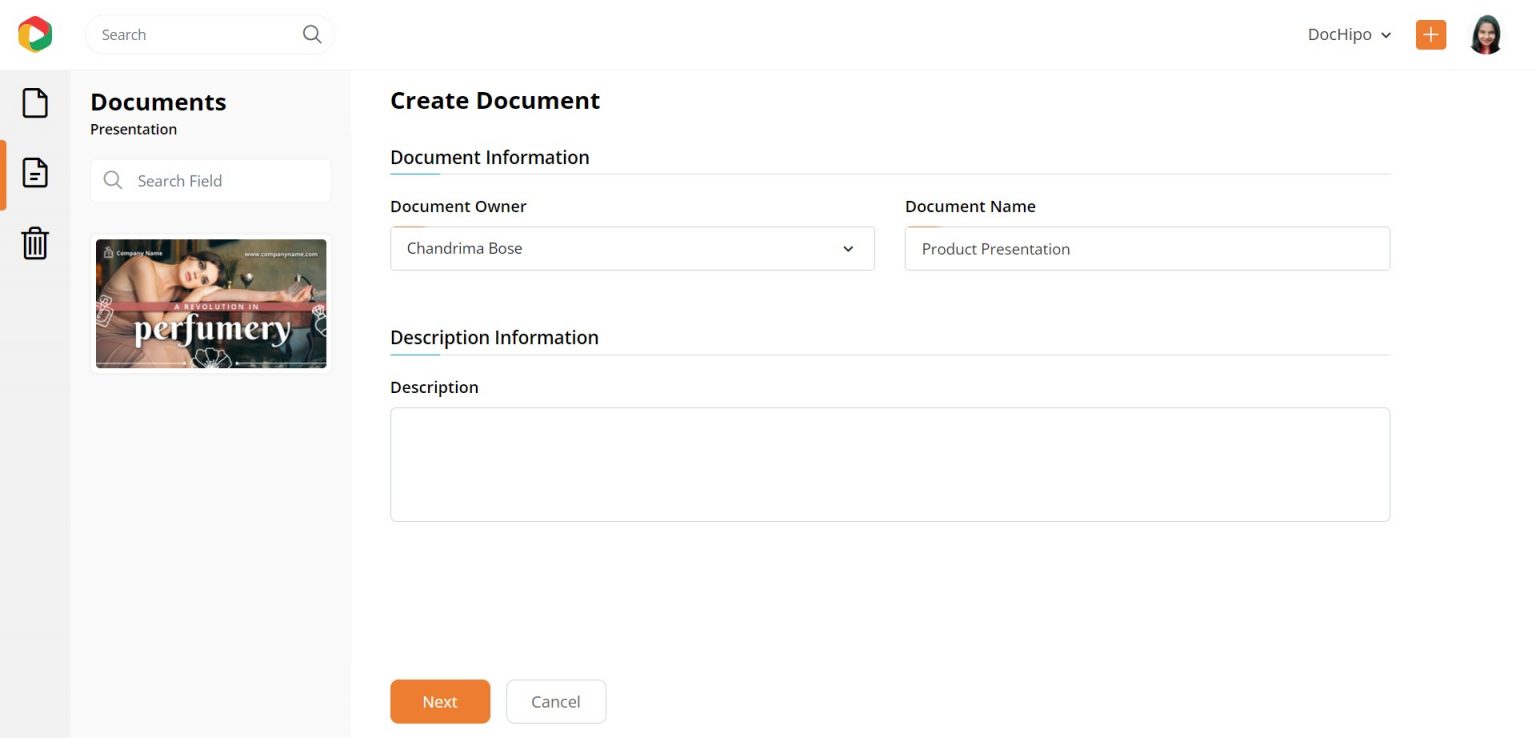Click inside the Description text area
This screenshot has width=1536, height=738.
coord(889,463)
